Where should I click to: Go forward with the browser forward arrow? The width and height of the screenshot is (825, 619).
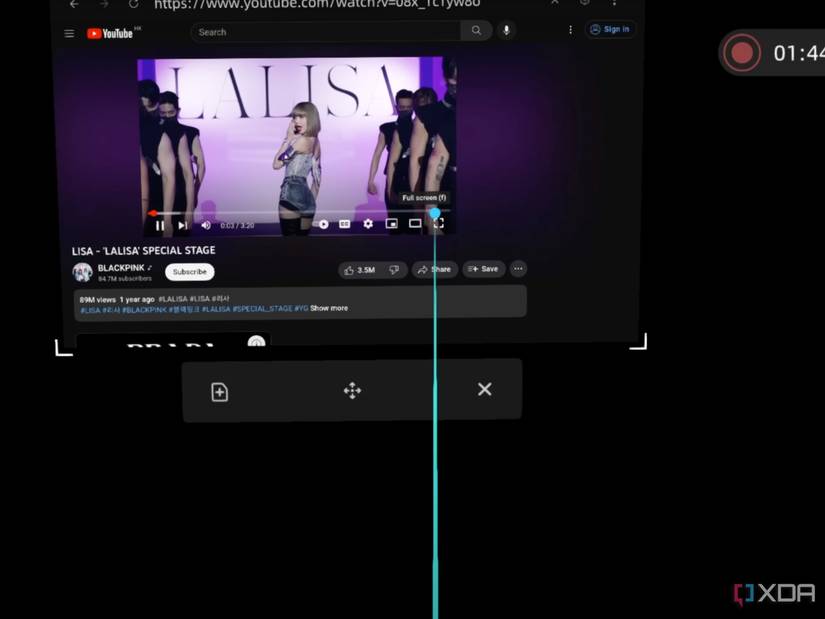pos(104,4)
